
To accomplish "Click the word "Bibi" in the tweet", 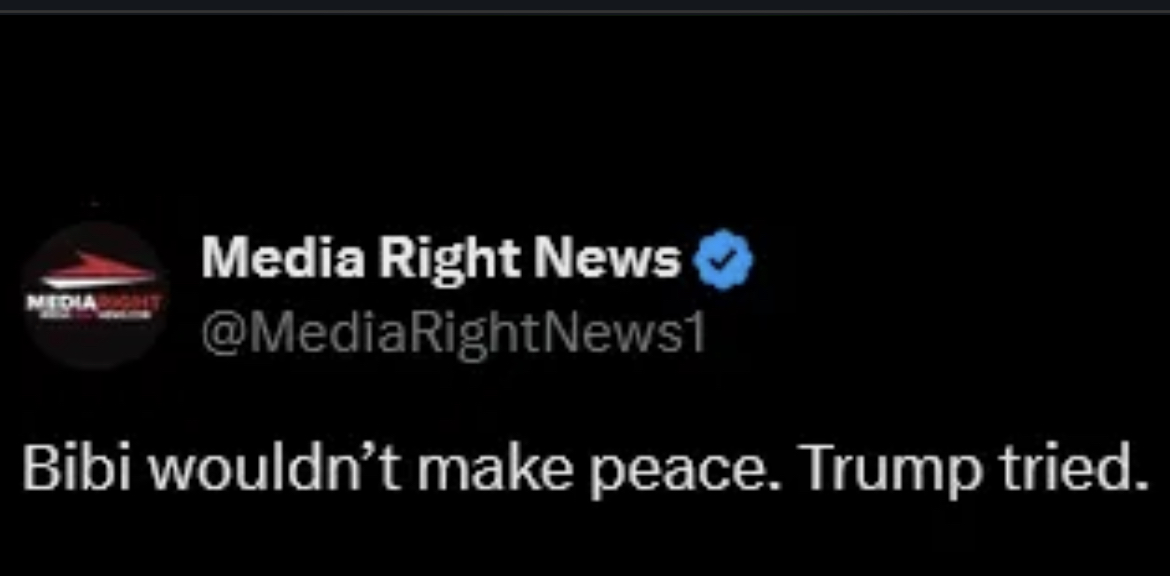I will (x=83, y=468).
